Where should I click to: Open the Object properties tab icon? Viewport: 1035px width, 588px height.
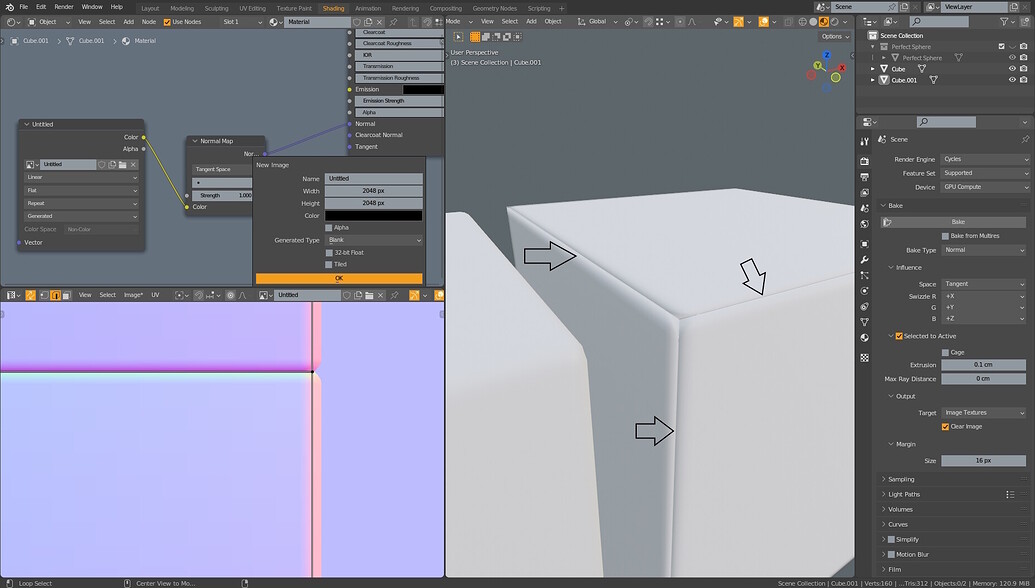pyautogui.click(x=865, y=244)
